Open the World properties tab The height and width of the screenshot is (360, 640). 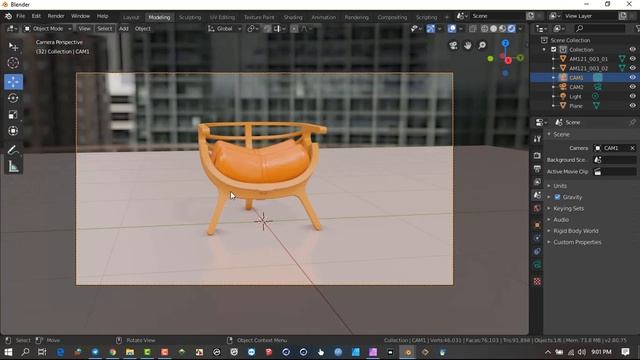click(x=537, y=209)
